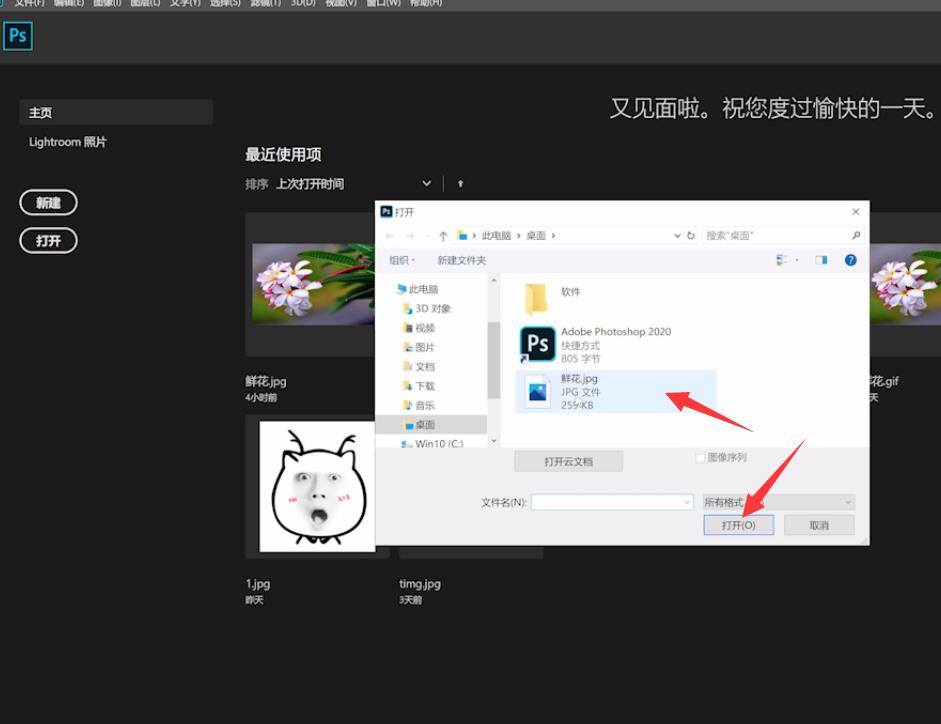Click 桌面 in the address breadcrumb
The width and height of the screenshot is (941, 724).
pos(536,236)
